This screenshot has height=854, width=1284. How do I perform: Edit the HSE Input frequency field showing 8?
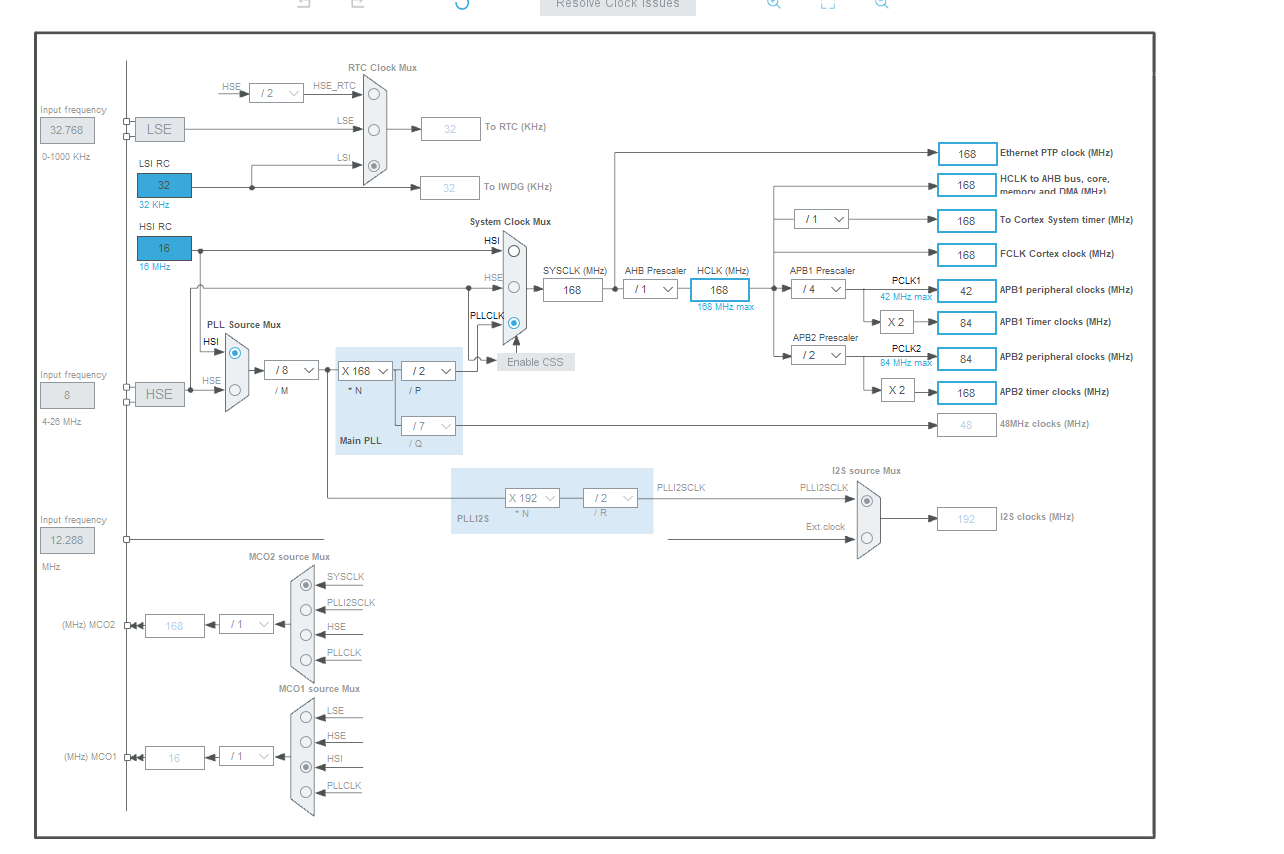[x=66, y=395]
